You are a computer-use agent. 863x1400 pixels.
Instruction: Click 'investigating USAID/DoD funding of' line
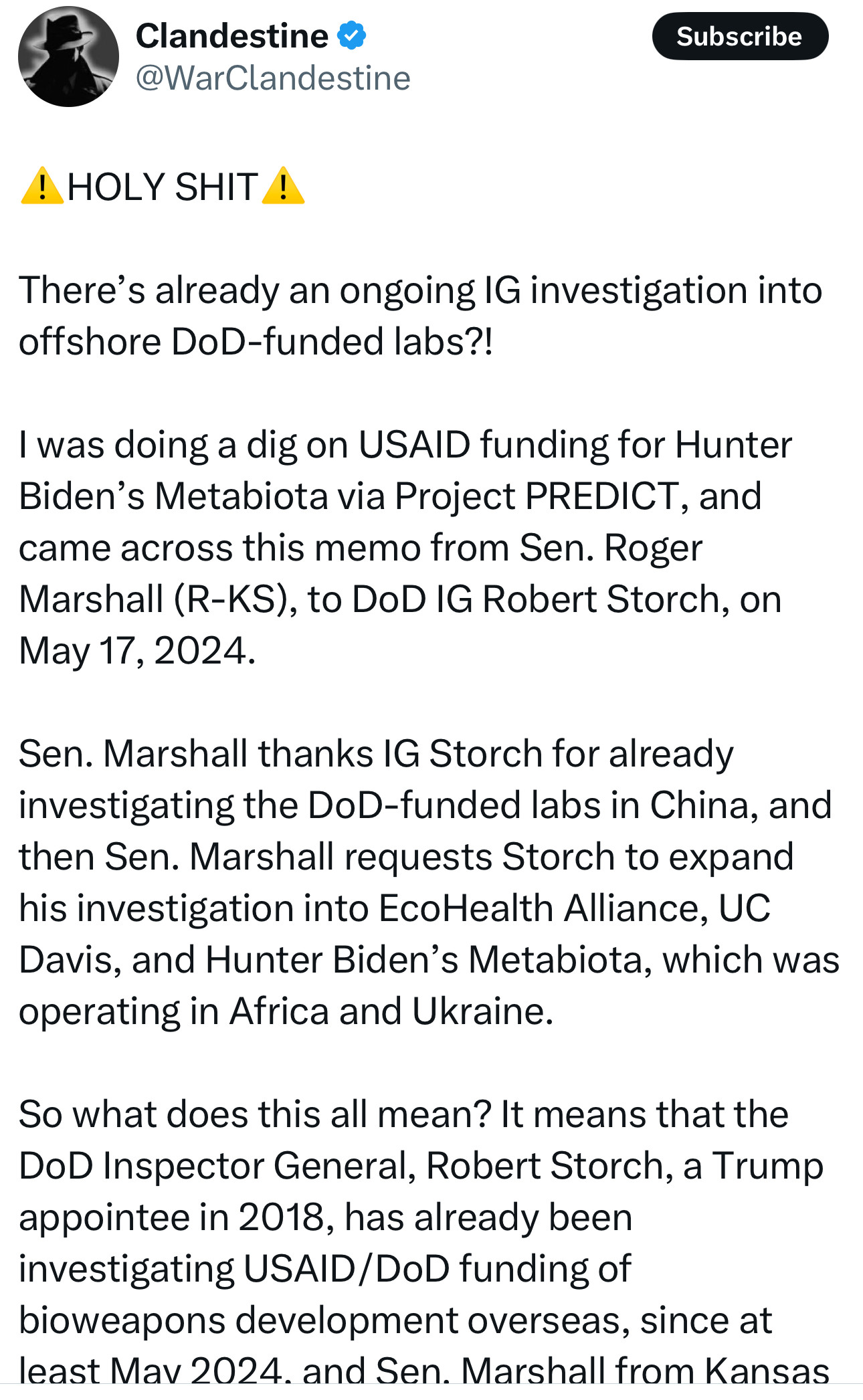324,1269
